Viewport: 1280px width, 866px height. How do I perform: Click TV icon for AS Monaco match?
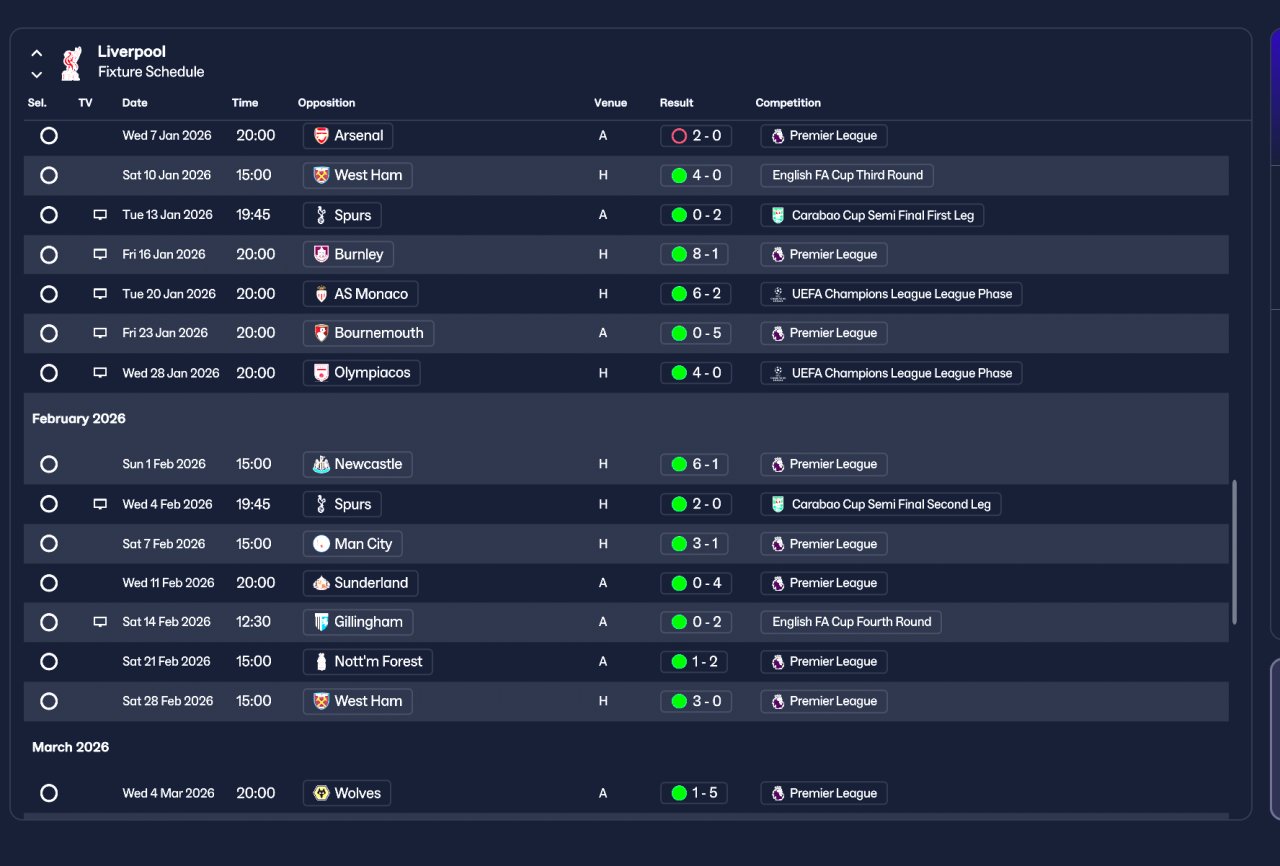100,294
